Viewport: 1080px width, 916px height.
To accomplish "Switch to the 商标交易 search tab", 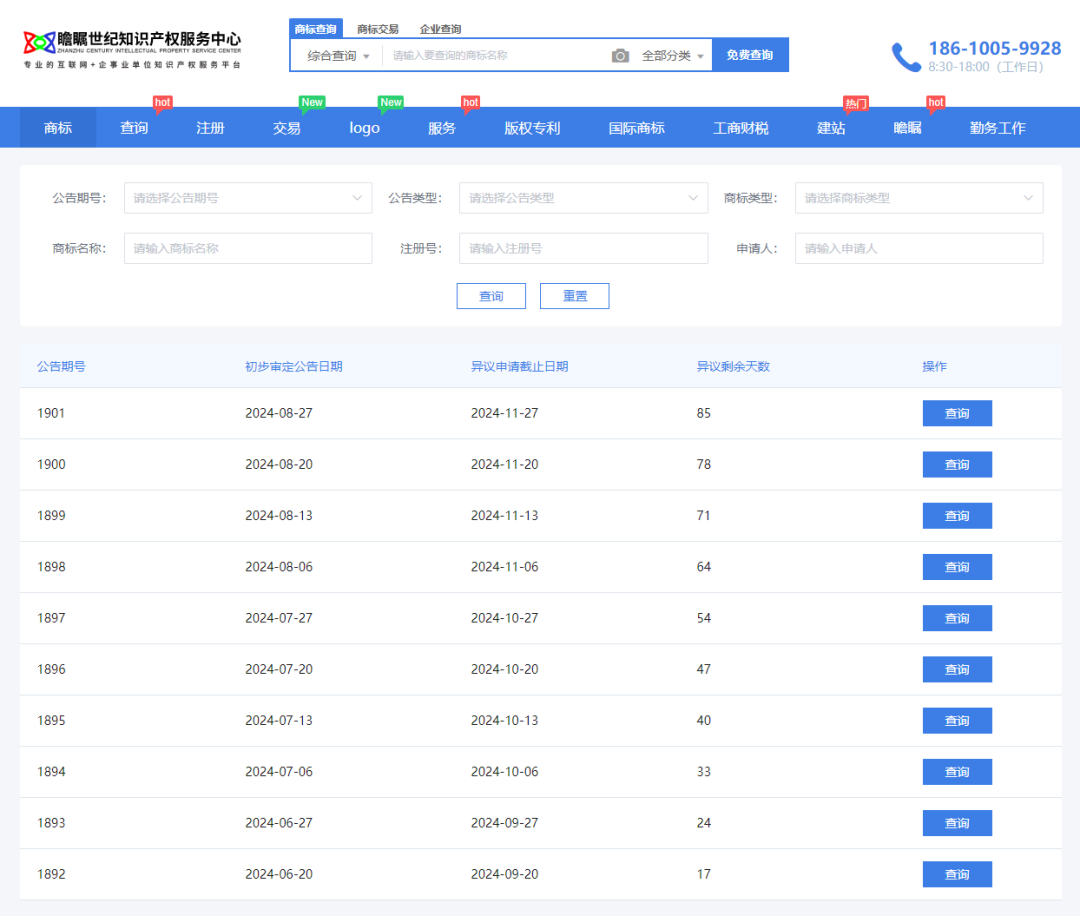I will tap(378, 29).
